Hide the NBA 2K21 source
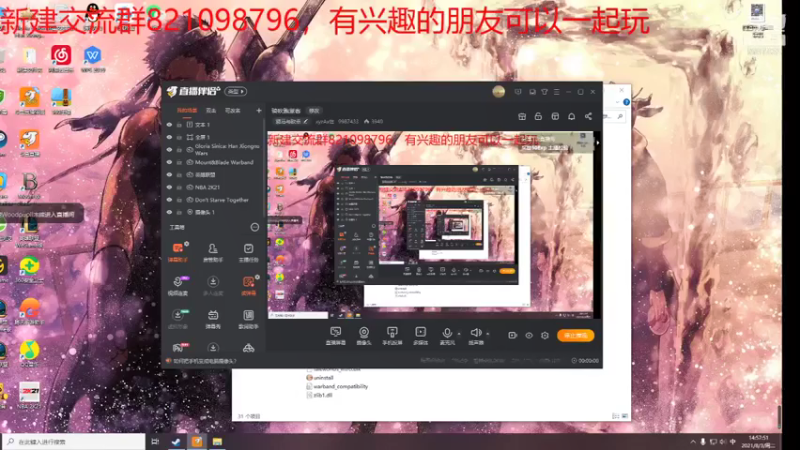The width and height of the screenshot is (800, 450). click(x=169, y=187)
